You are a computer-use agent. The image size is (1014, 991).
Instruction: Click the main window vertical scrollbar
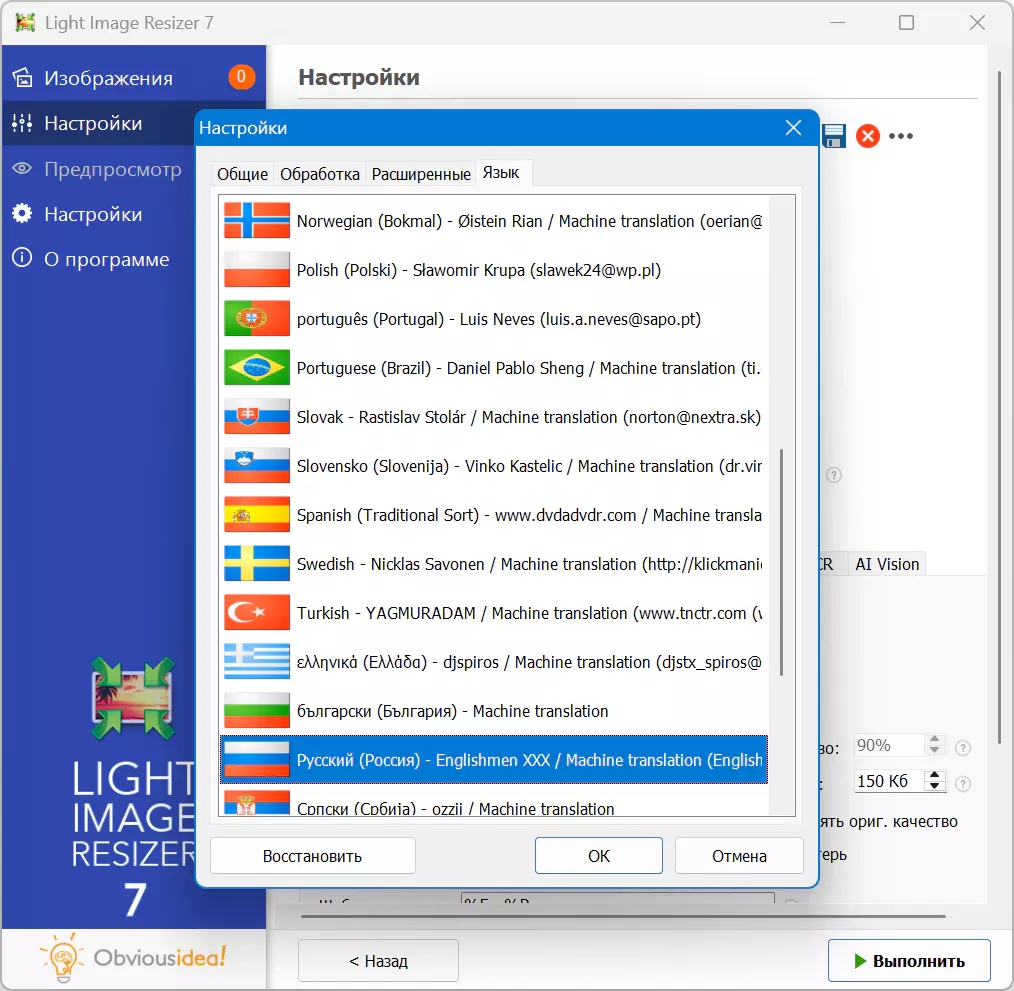pyautogui.click(x=999, y=408)
